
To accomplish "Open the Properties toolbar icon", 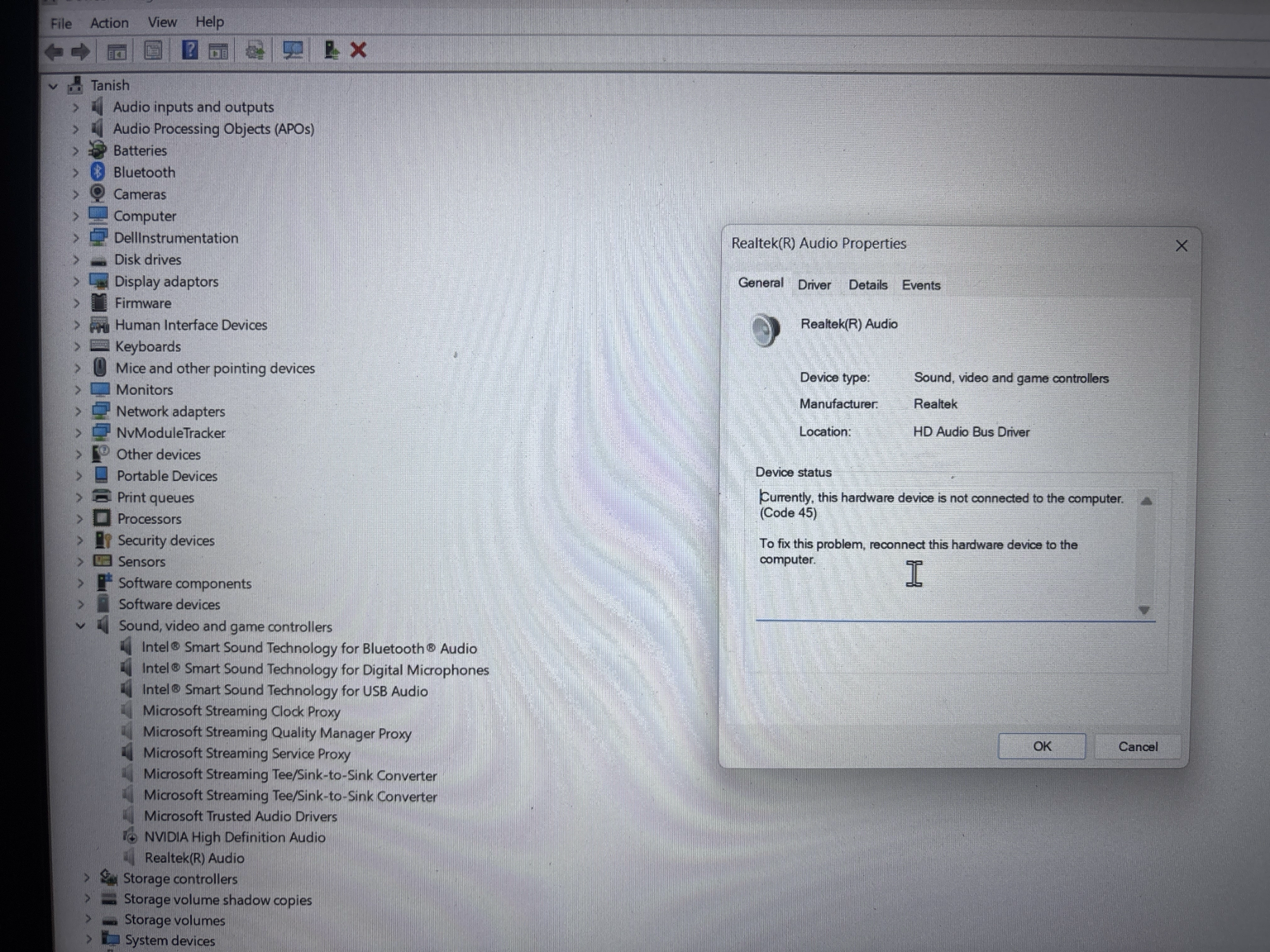I will point(153,51).
